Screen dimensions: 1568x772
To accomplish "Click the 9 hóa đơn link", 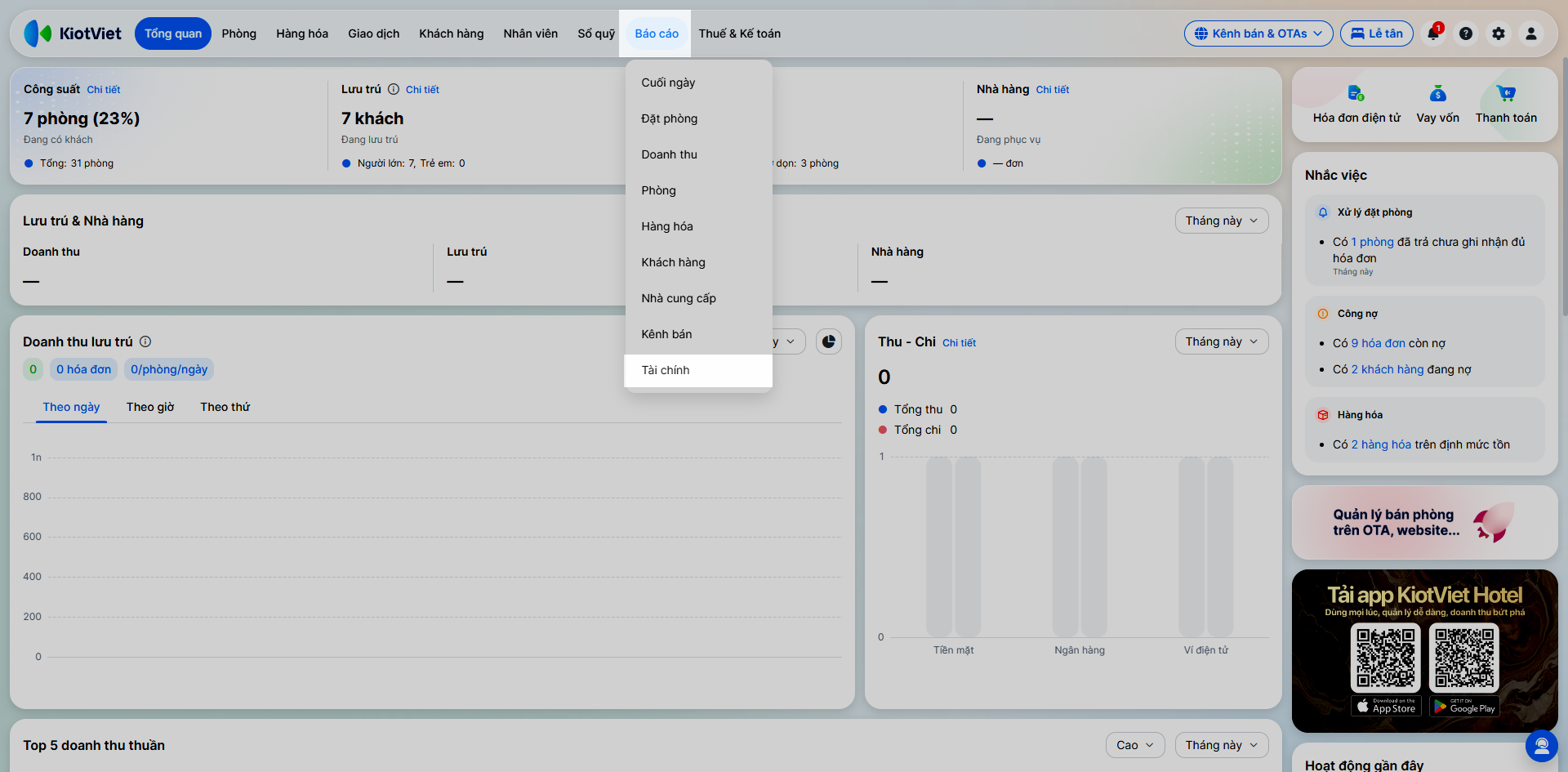I will tap(1379, 343).
